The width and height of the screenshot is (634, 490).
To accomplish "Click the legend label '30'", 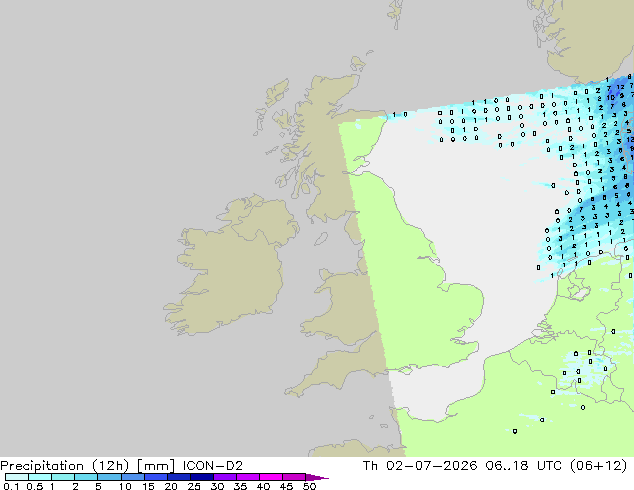I will pyautogui.click(x=217, y=486).
